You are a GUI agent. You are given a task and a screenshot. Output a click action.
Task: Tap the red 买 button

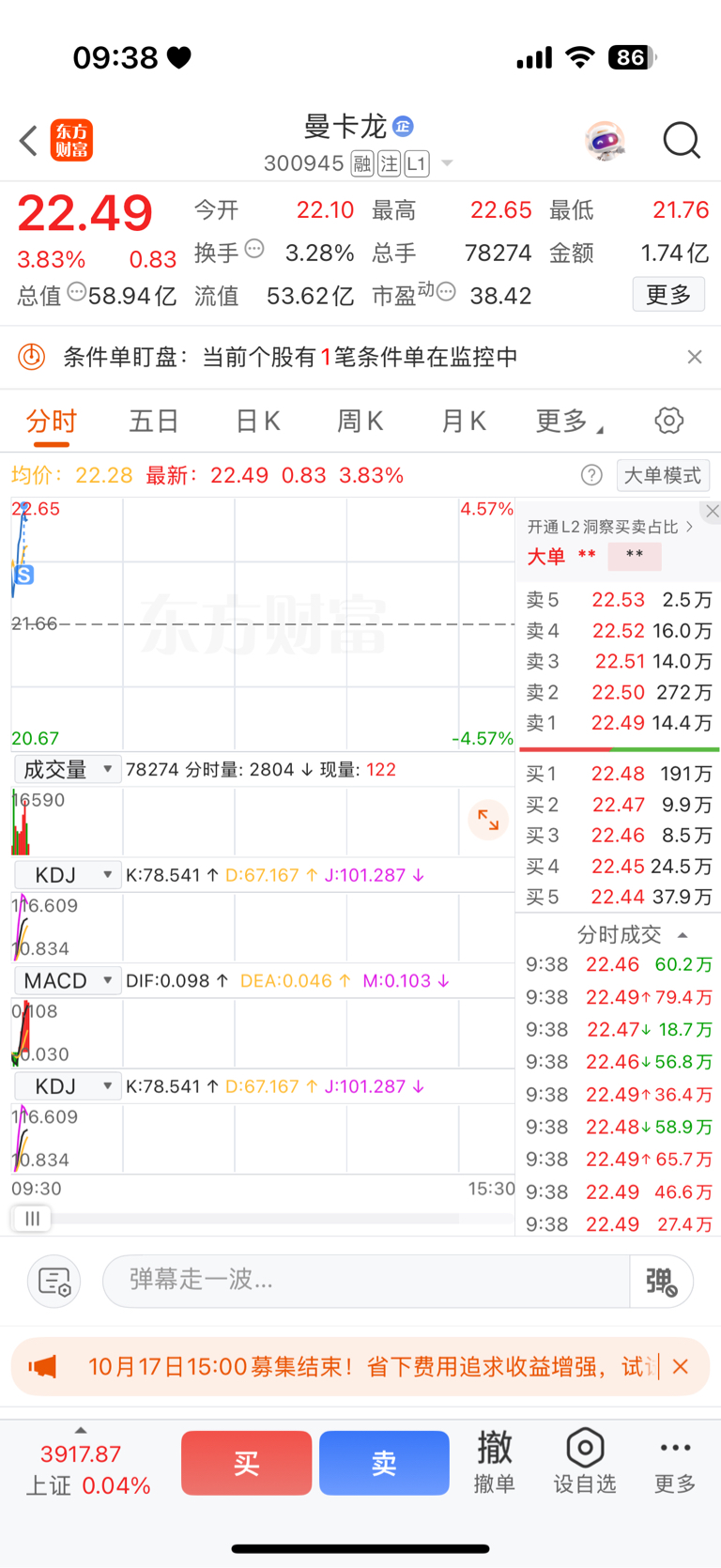point(247,1463)
